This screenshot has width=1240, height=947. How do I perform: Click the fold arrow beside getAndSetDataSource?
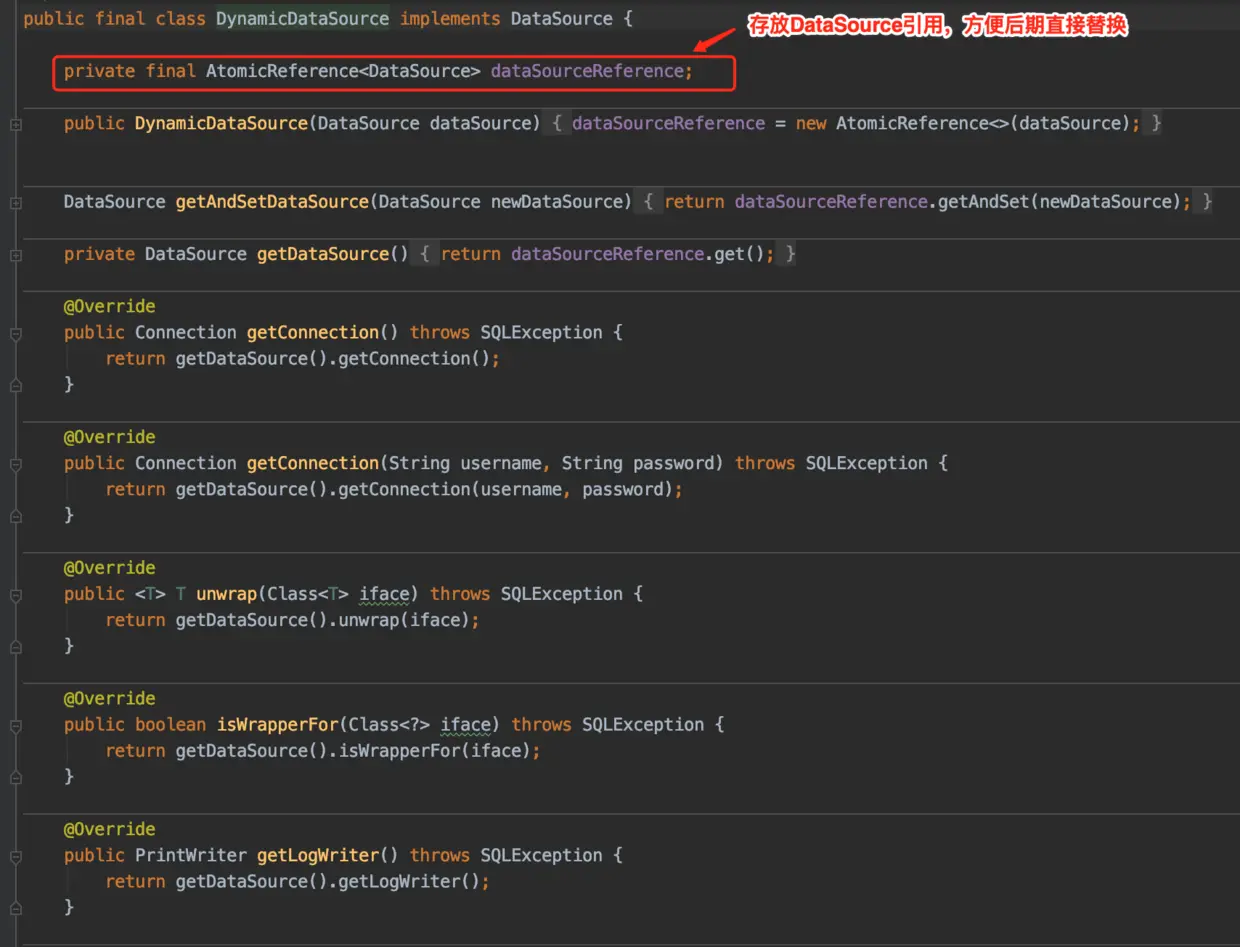pyautogui.click(x=14, y=201)
